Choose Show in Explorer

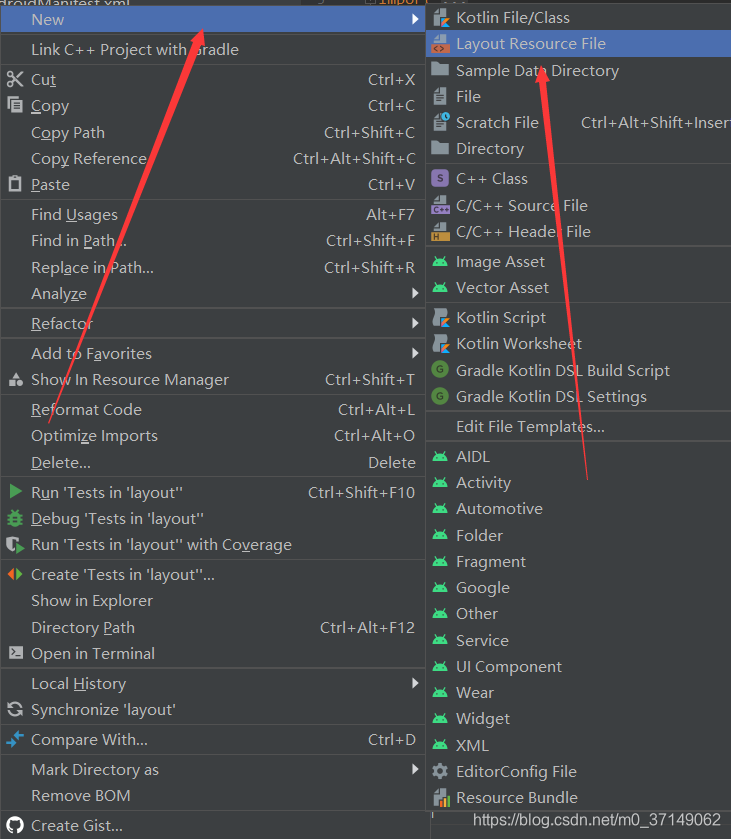pos(213,600)
